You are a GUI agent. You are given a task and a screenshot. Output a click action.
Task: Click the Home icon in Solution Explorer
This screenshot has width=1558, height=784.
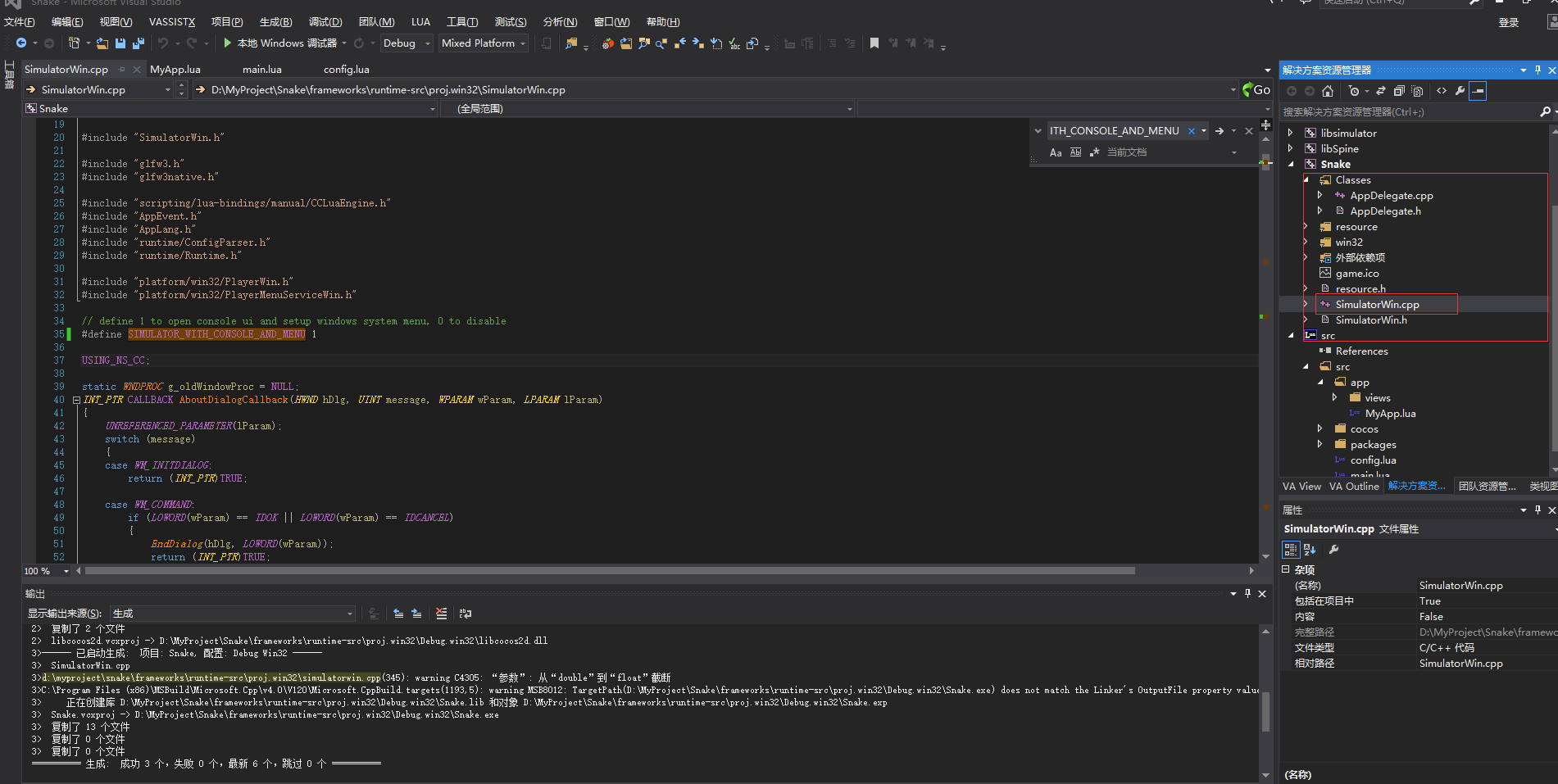tap(1328, 91)
